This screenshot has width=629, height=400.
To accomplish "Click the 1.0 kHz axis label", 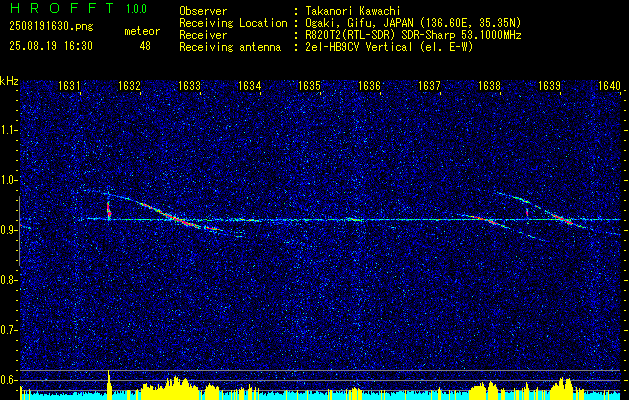I will 9,180.
